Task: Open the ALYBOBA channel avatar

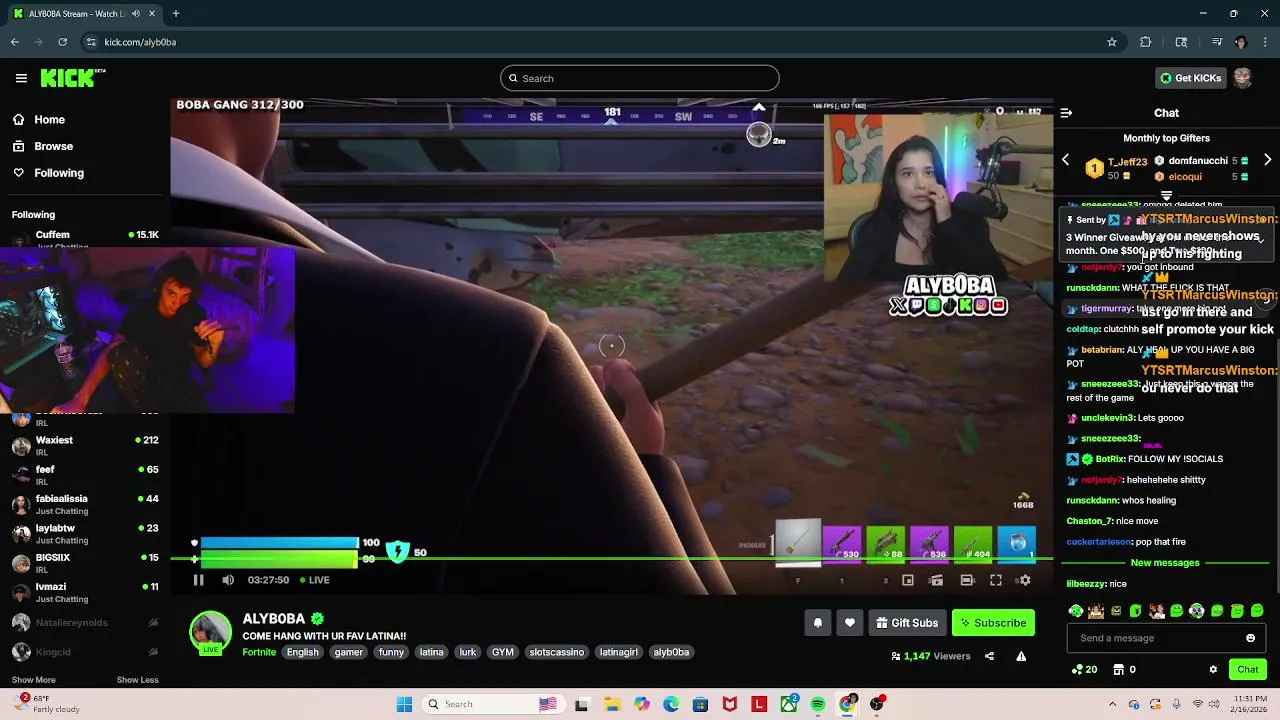Action: pyautogui.click(x=210, y=633)
